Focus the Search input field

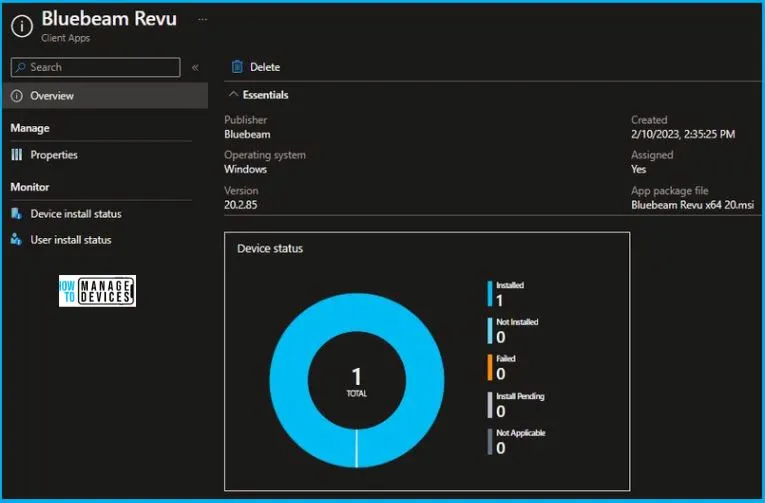click(96, 67)
